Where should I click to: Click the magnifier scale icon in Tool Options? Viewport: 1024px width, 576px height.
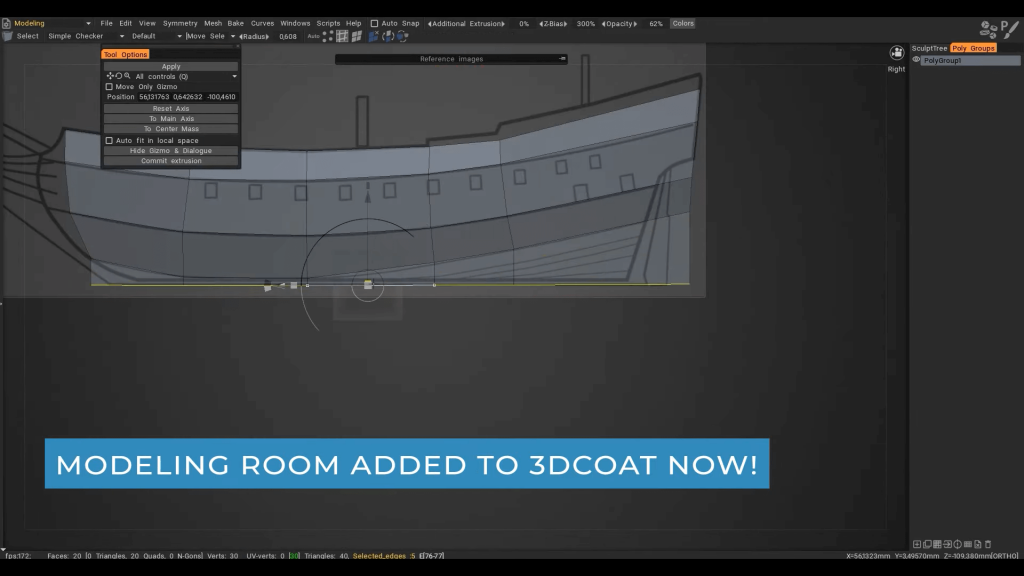click(x=127, y=76)
